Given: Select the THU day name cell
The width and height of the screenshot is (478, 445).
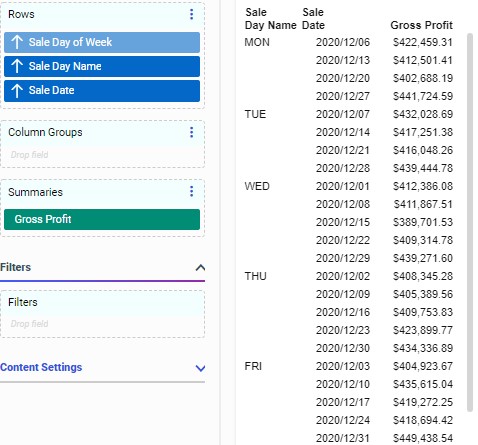Looking at the screenshot, I should tap(255, 276).
